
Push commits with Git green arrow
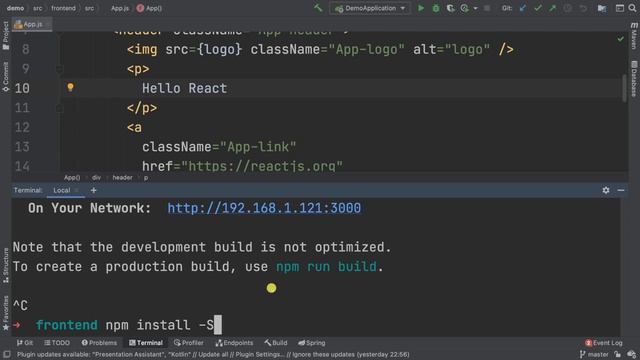point(552,8)
